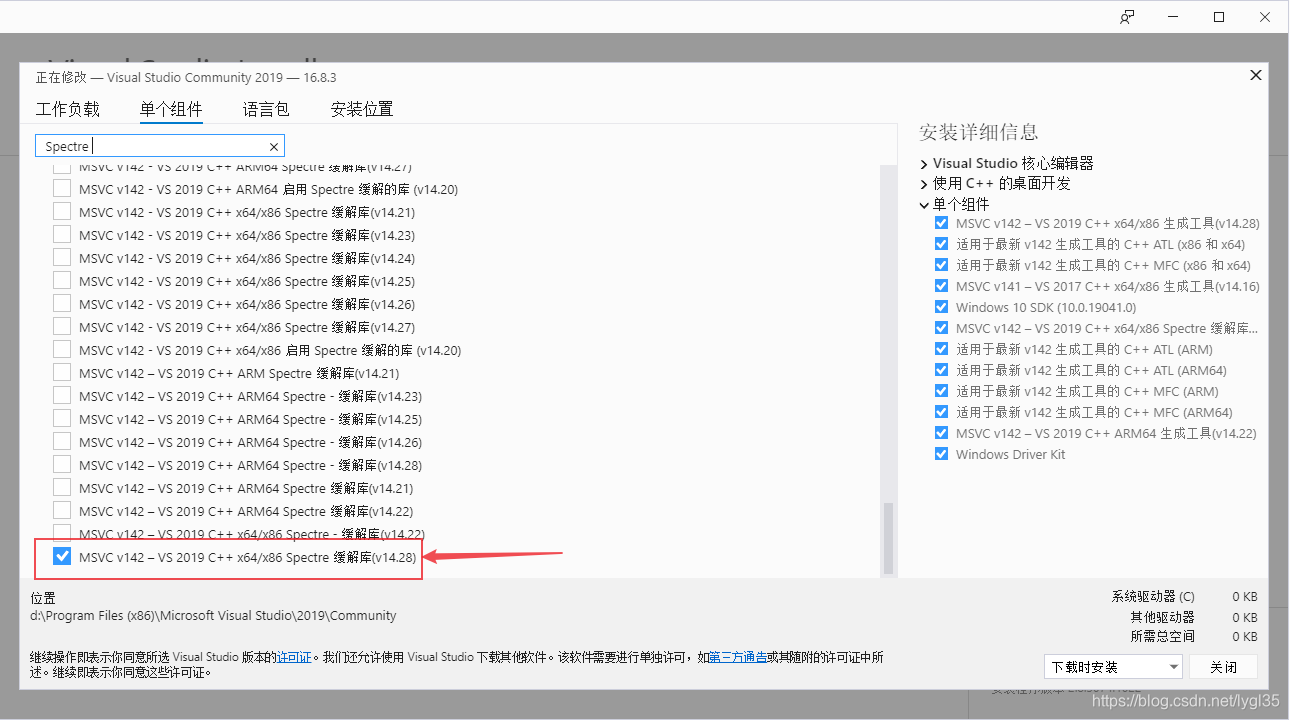Image resolution: width=1290 pixels, height=720 pixels.
Task: Uncheck C++ MFC (ARM) in details
Action: (941, 391)
